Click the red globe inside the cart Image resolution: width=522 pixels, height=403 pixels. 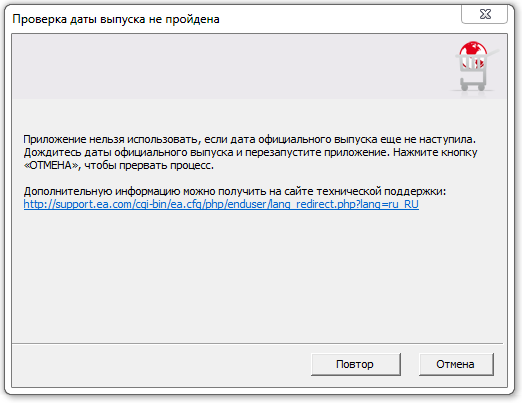coord(473,53)
